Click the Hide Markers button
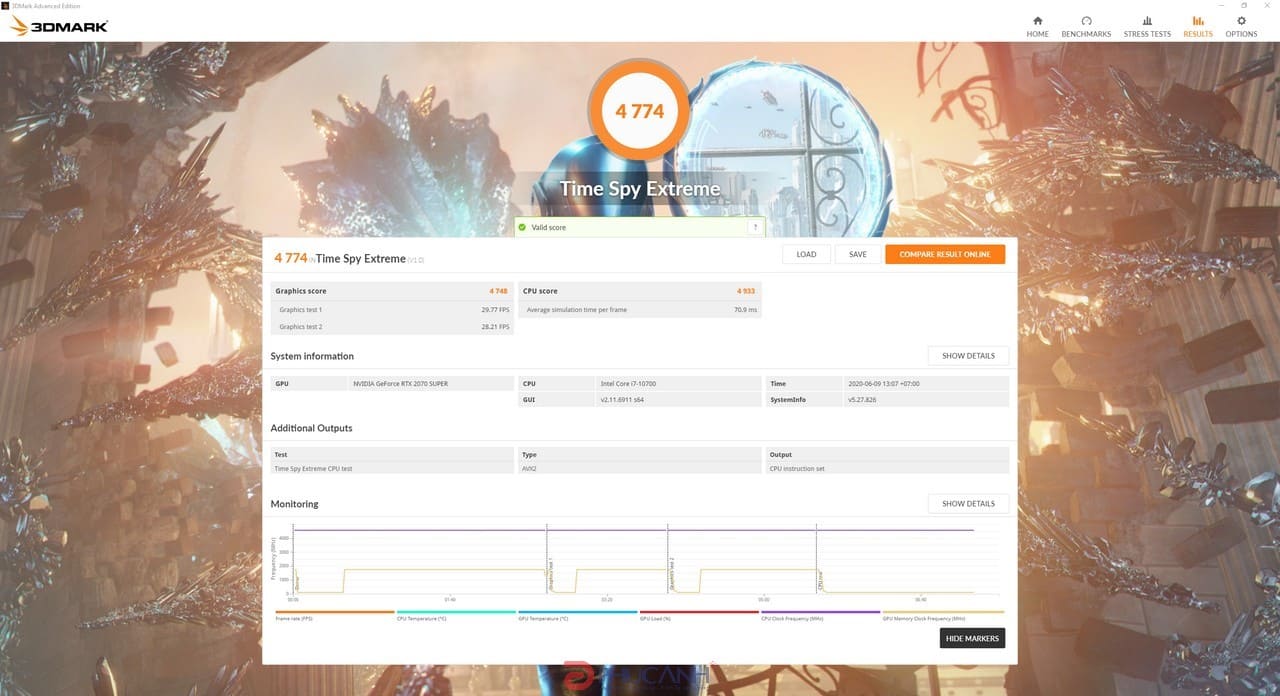The height and width of the screenshot is (696, 1280). tap(972, 638)
